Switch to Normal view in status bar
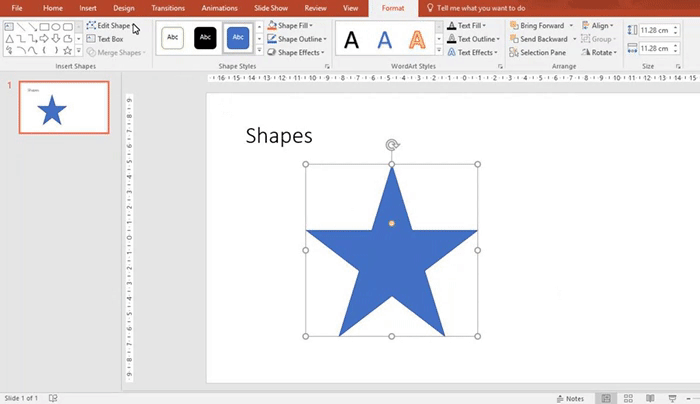 (606, 398)
